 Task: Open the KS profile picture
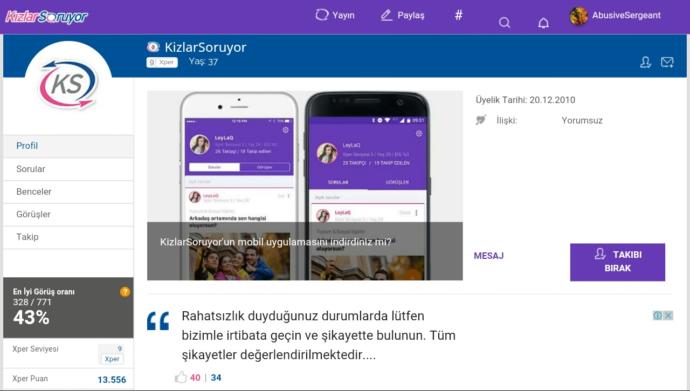[x=68, y=84]
